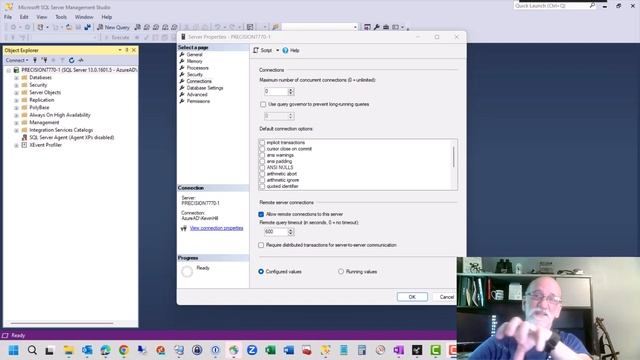Enable query governor to prevent long-running queries
The width and height of the screenshot is (640, 360).
[x=263, y=104]
